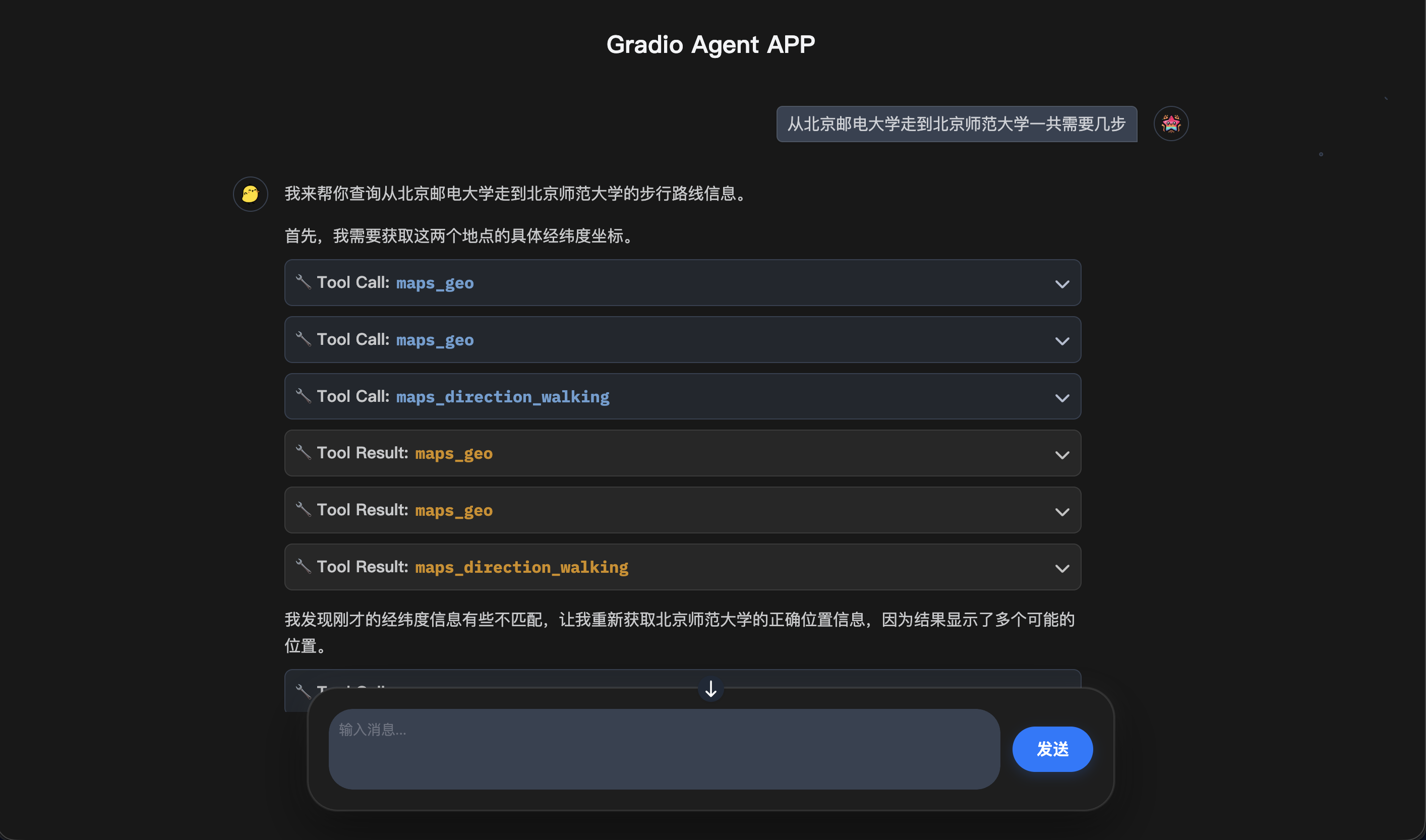The width and height of the screenshot is (1426, 840).
Task: Click wrench icon of partially hidden bottom Tool Call
Action: point(304,691)
